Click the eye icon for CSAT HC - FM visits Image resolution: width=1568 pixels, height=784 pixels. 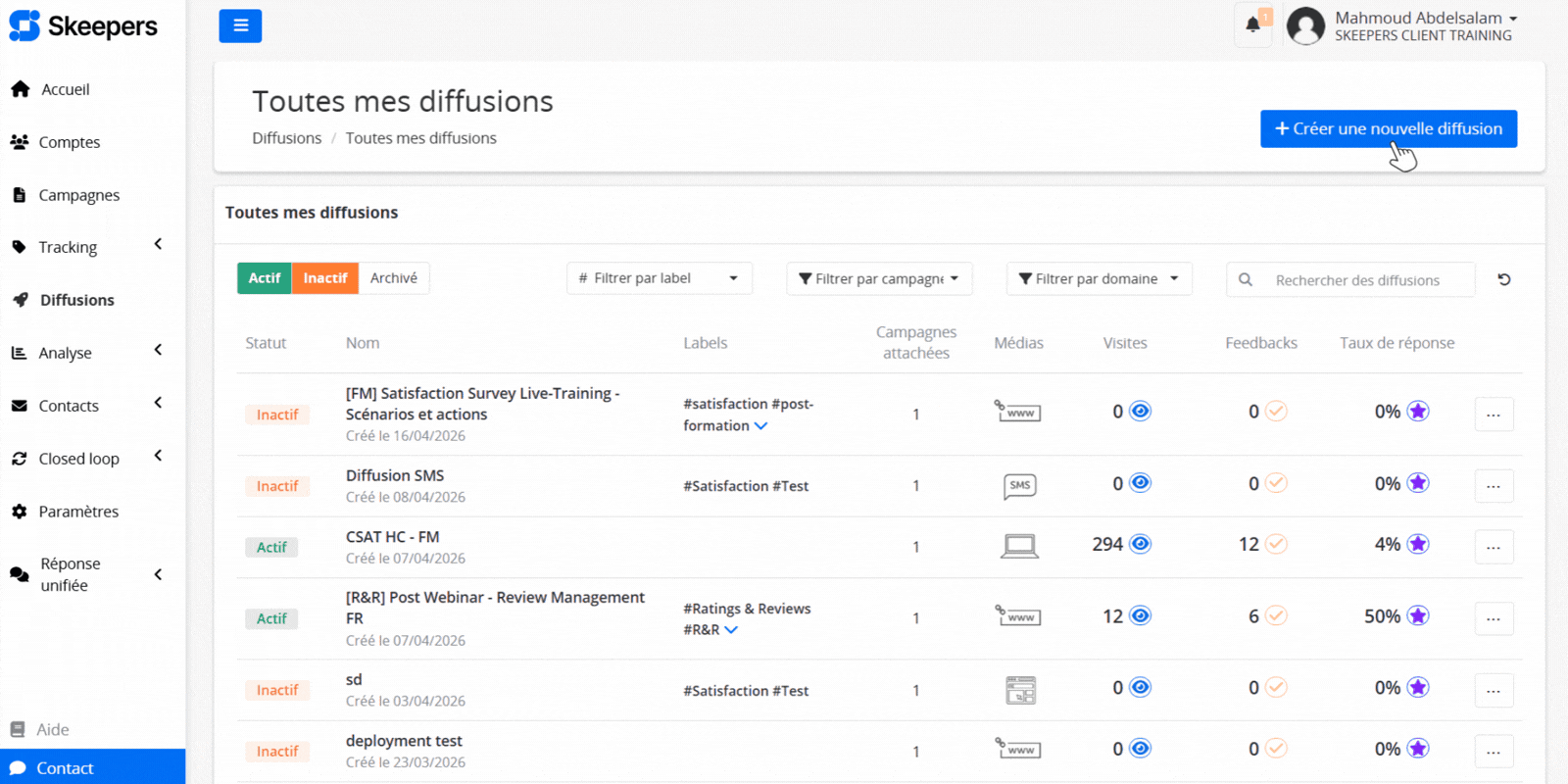coord(1140,544)
